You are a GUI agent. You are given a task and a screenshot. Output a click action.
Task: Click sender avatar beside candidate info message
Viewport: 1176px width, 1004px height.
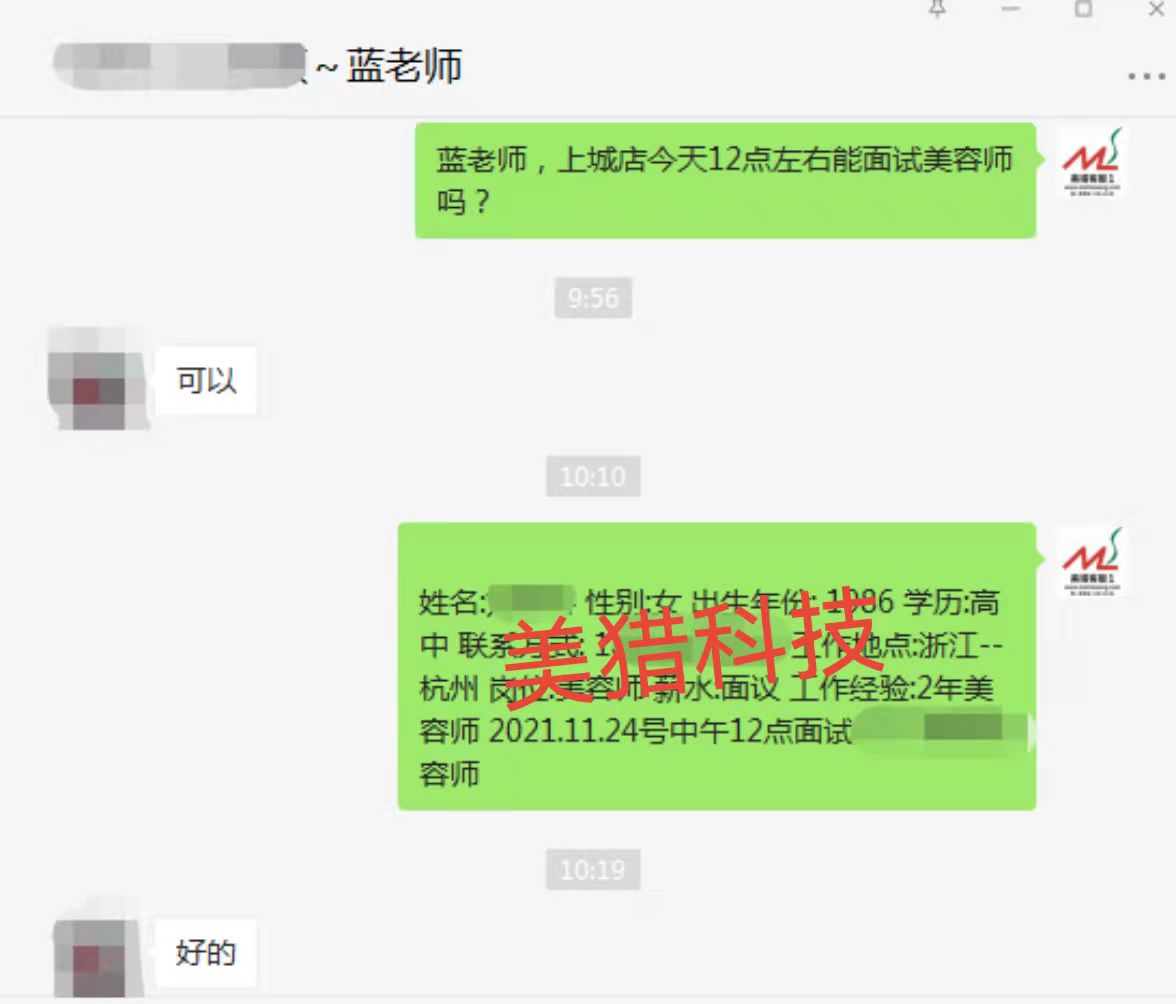point(1092,562)
